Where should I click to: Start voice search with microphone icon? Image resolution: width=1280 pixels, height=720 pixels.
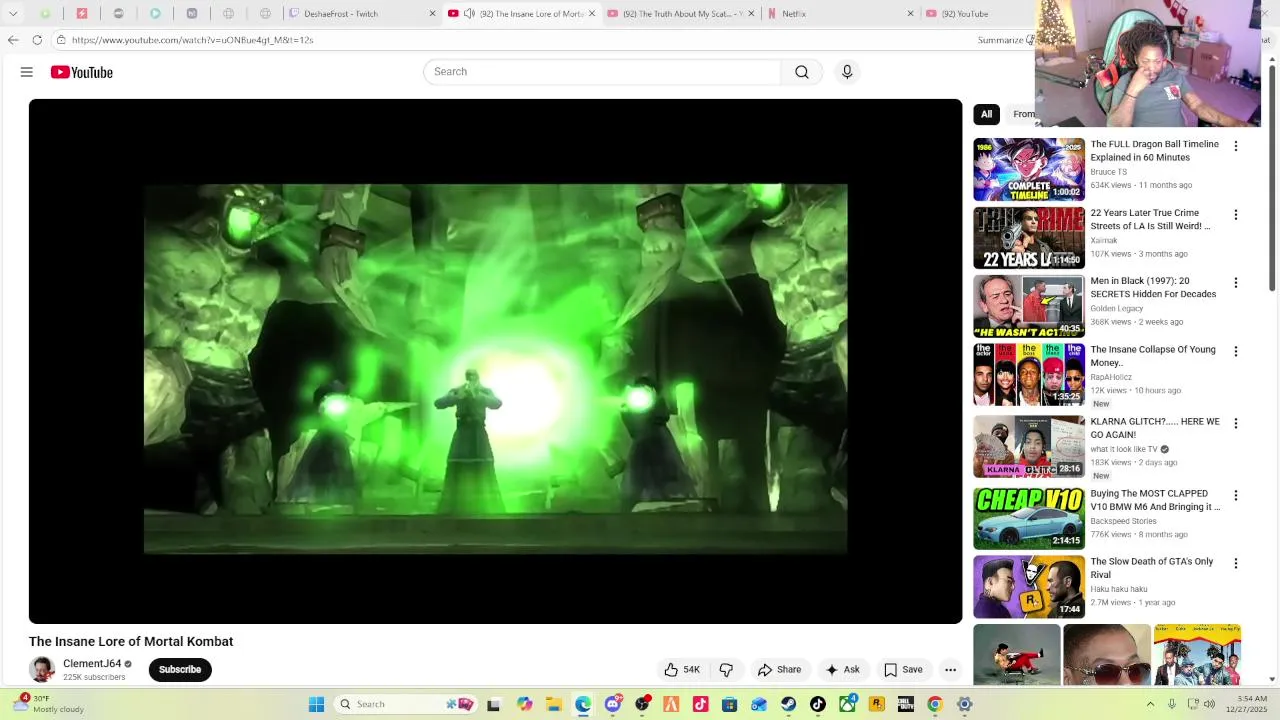point(847,72)
